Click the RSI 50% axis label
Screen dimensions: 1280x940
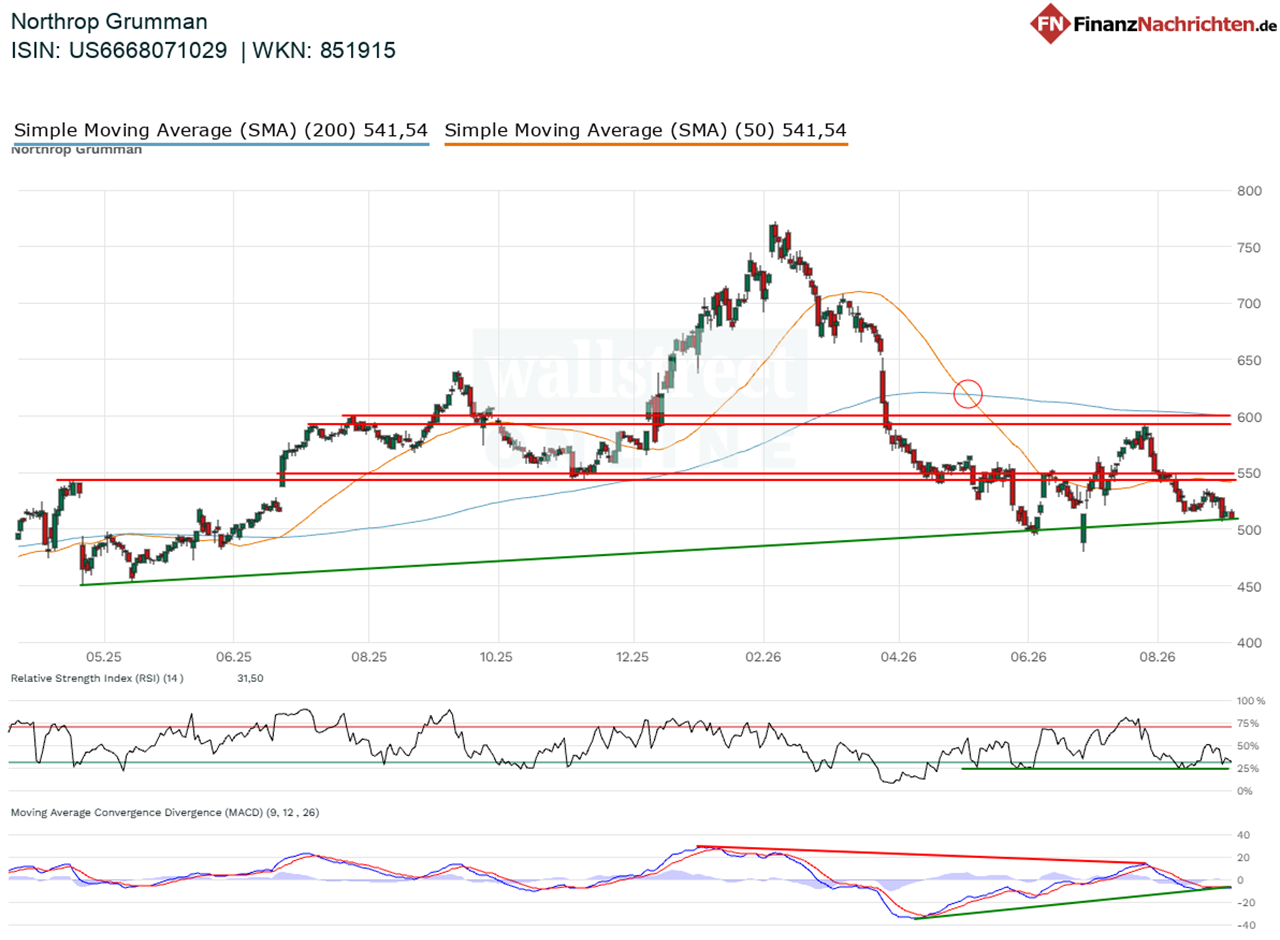(1249, 746)
